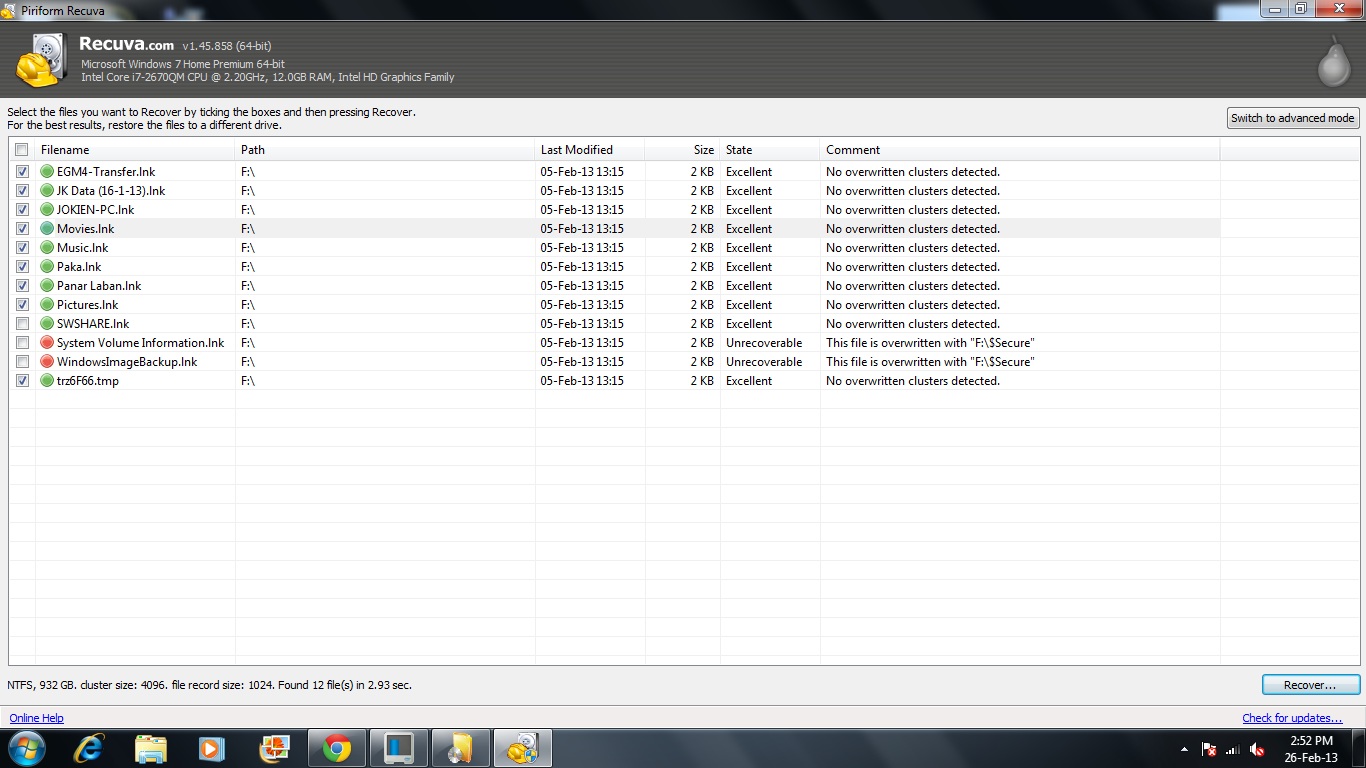Uncheck the trz6F66.tmp checkbox

pyautogui.click(x=22, y=381)
